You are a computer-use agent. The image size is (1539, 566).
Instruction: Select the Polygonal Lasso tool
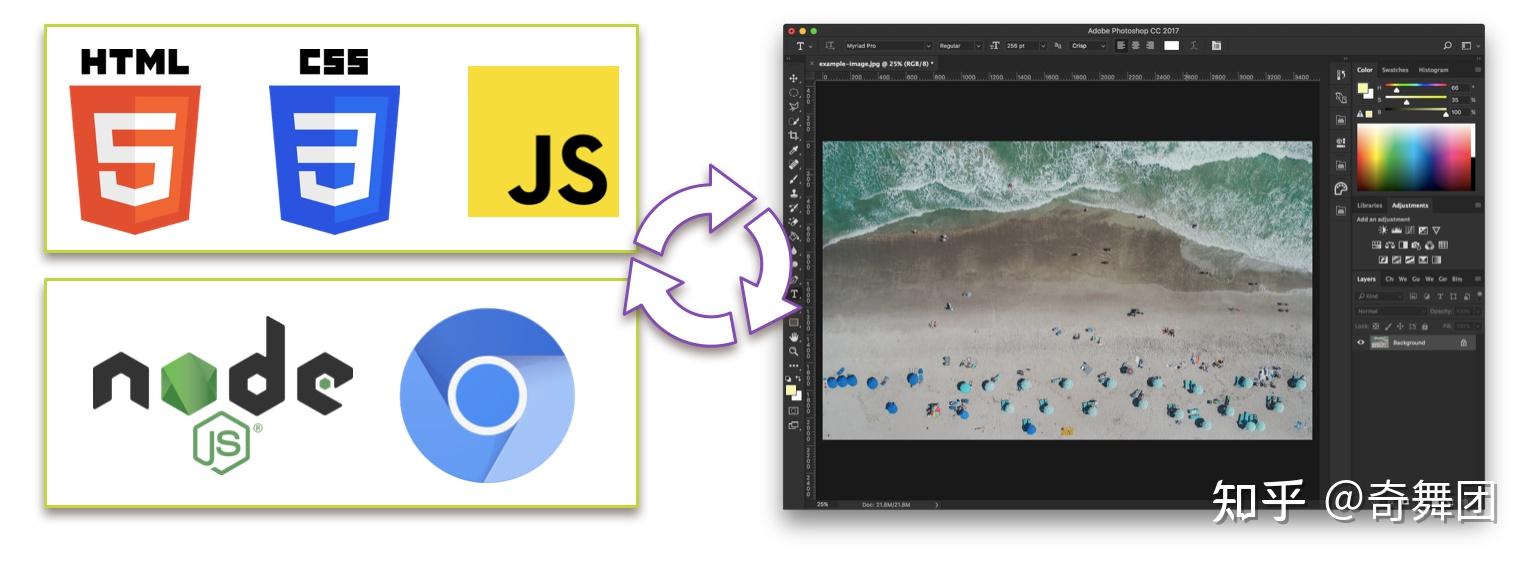click(794, 106)
